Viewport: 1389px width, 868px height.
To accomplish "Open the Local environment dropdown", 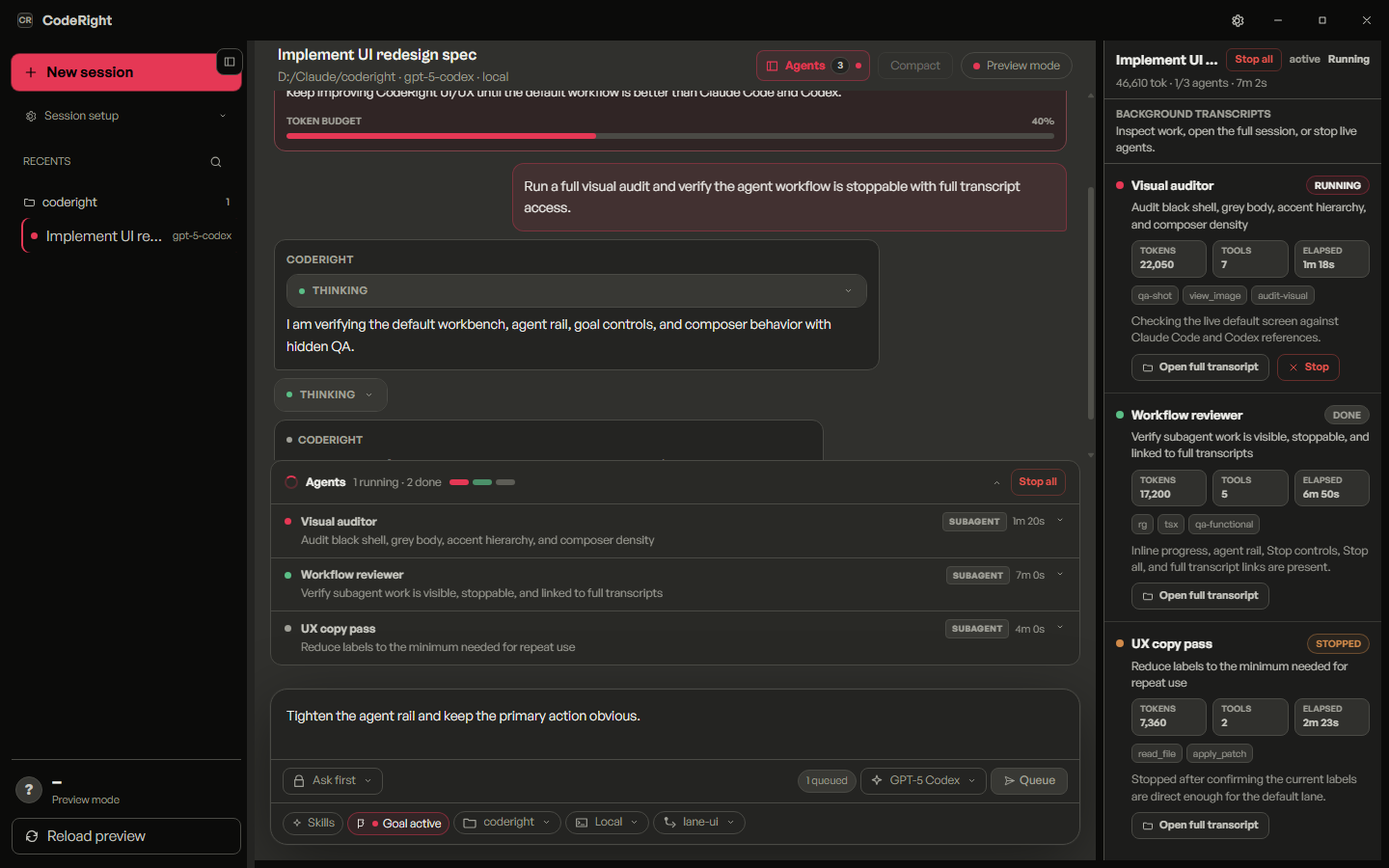I will [607, 823].
